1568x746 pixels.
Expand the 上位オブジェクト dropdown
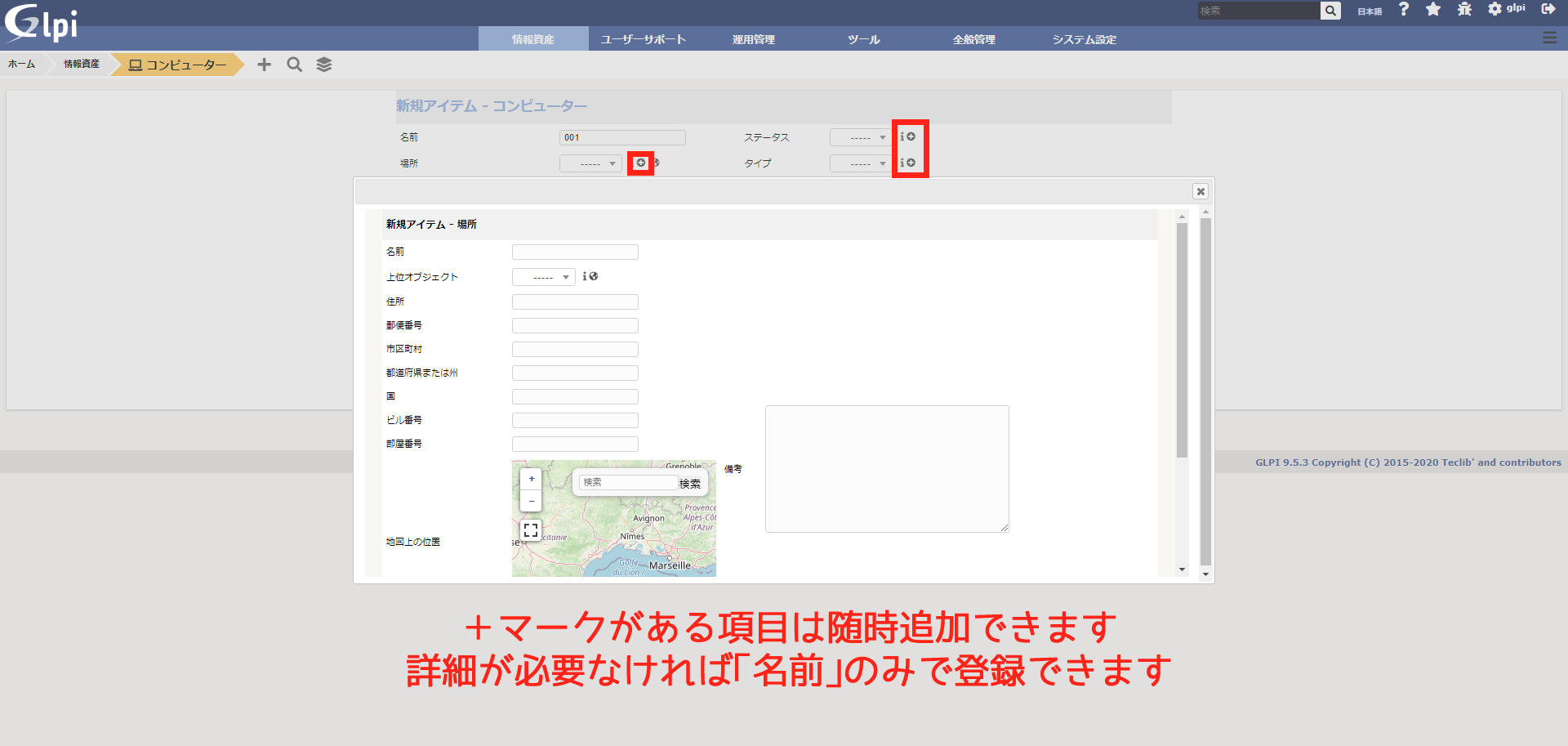(543, 278)
